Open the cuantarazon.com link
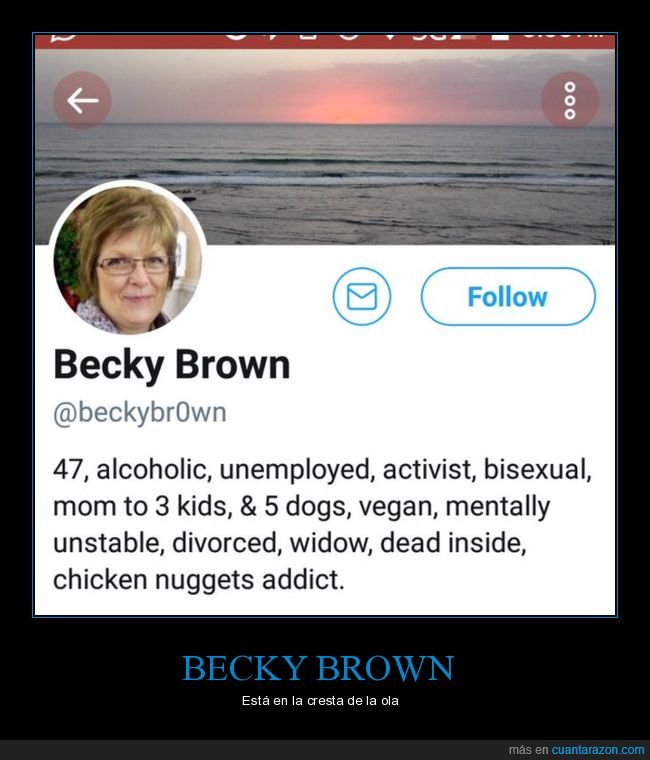 pyautogui.click(x=598, y=750)
